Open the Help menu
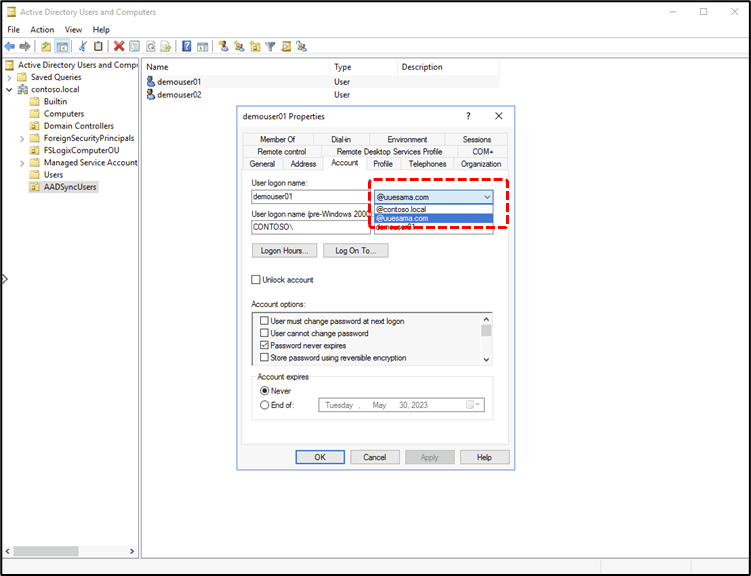Viewport: 751px width, 576px height. pos(101,30)
